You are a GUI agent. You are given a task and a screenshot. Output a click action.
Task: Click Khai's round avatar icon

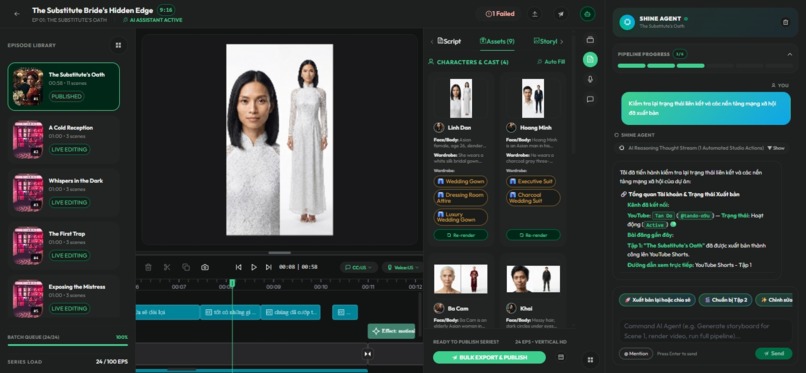point(511,308)
